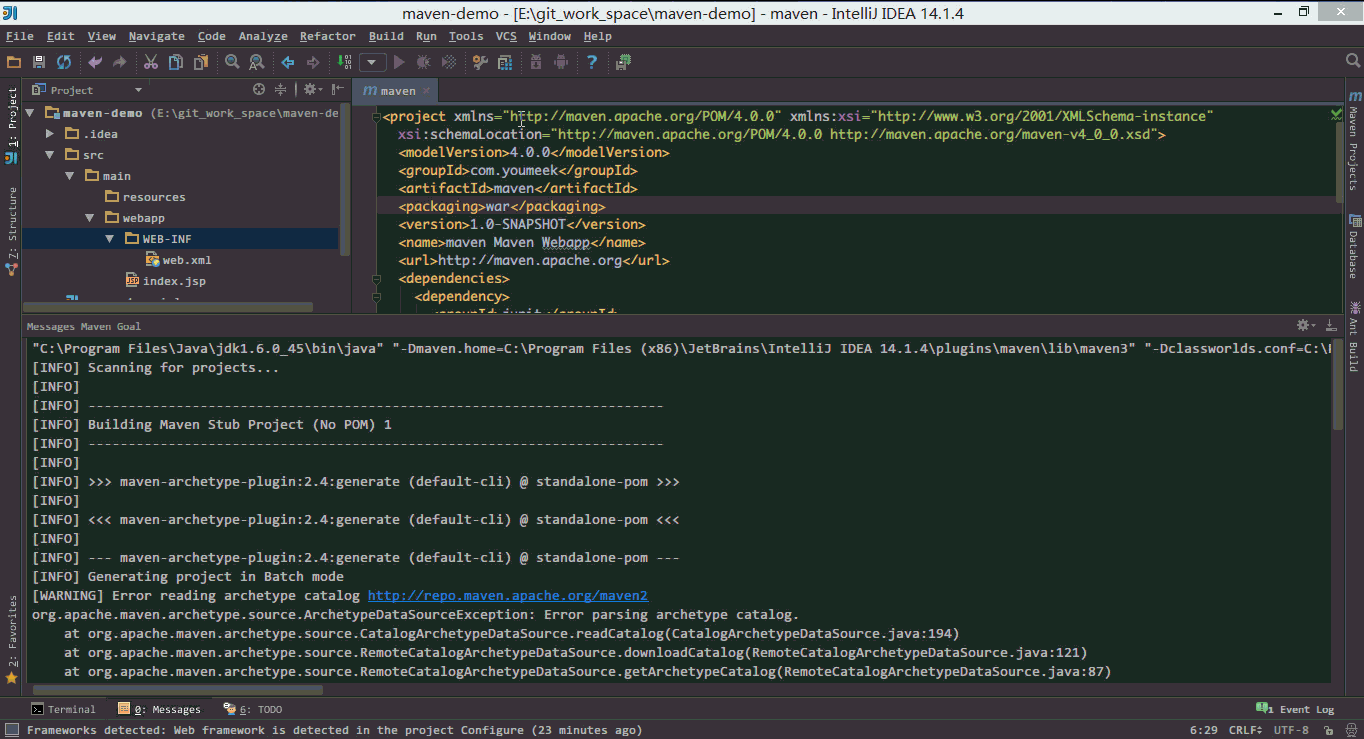Open the repo.maven.apache.org/maven2 link

(507, 595)
